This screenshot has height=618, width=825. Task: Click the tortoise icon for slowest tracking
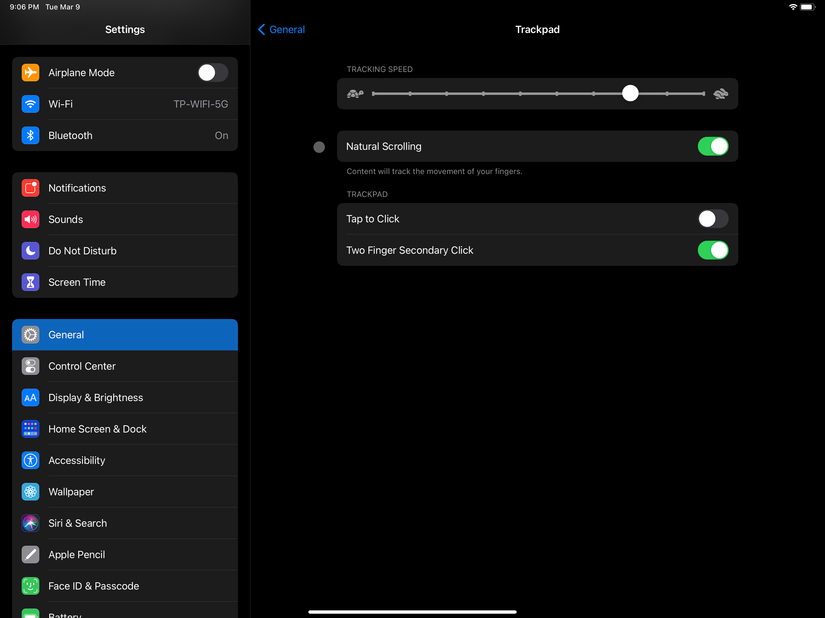point(355,92)
